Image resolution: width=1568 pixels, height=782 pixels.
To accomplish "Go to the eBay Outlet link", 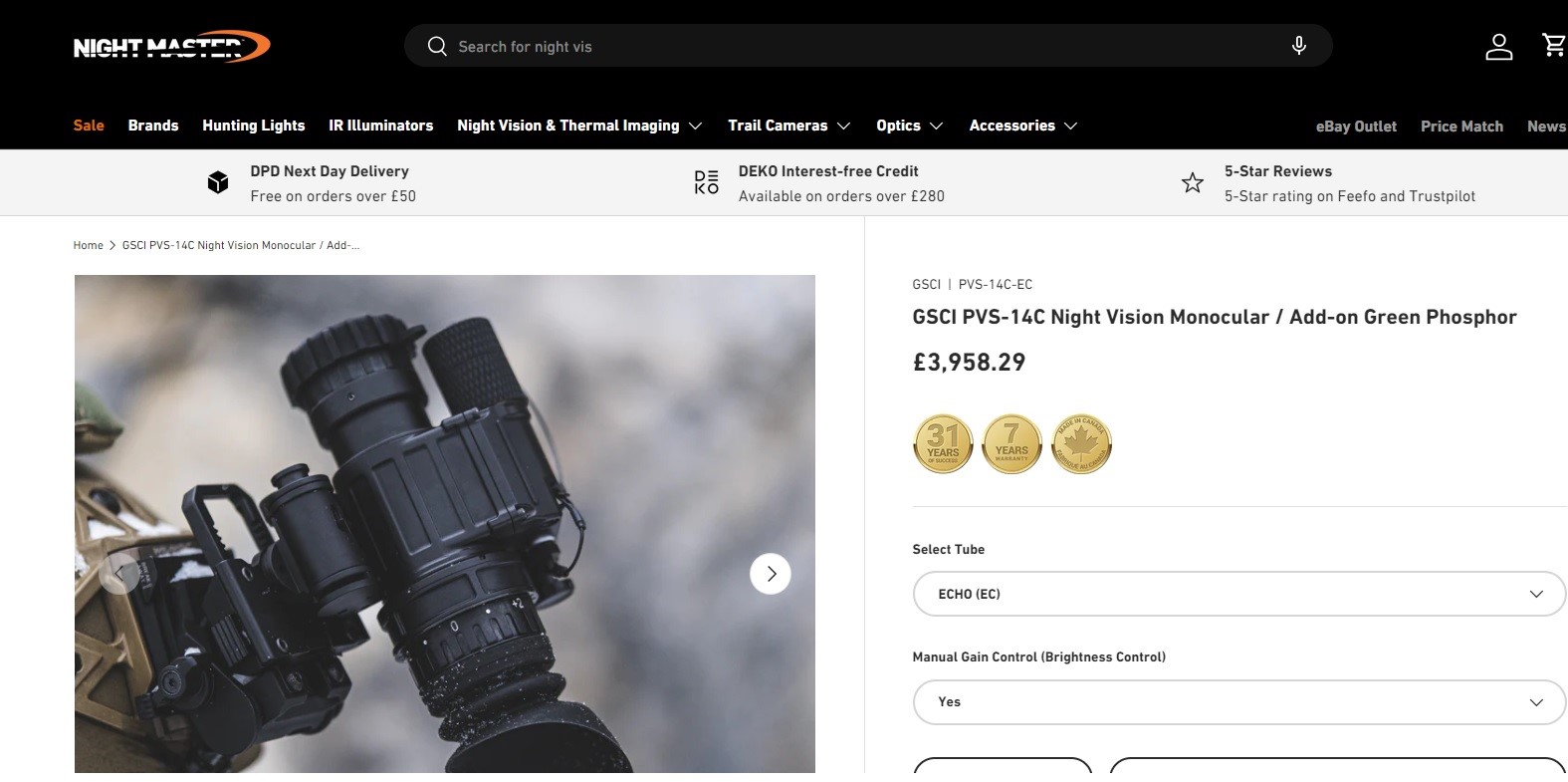I will tap(1356, 127).
